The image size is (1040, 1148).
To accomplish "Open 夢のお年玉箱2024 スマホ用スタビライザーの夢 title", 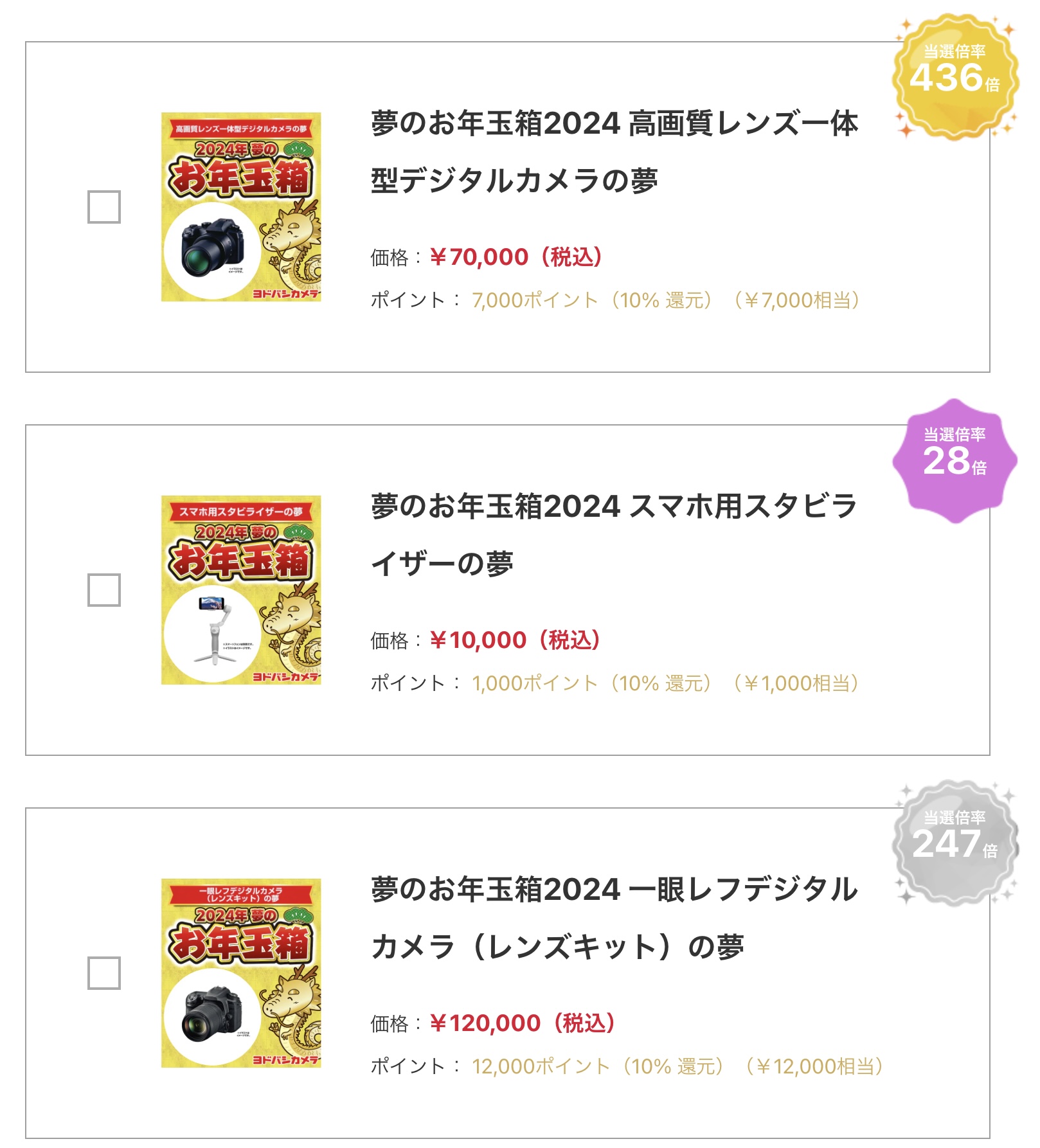I will [614, 535].
